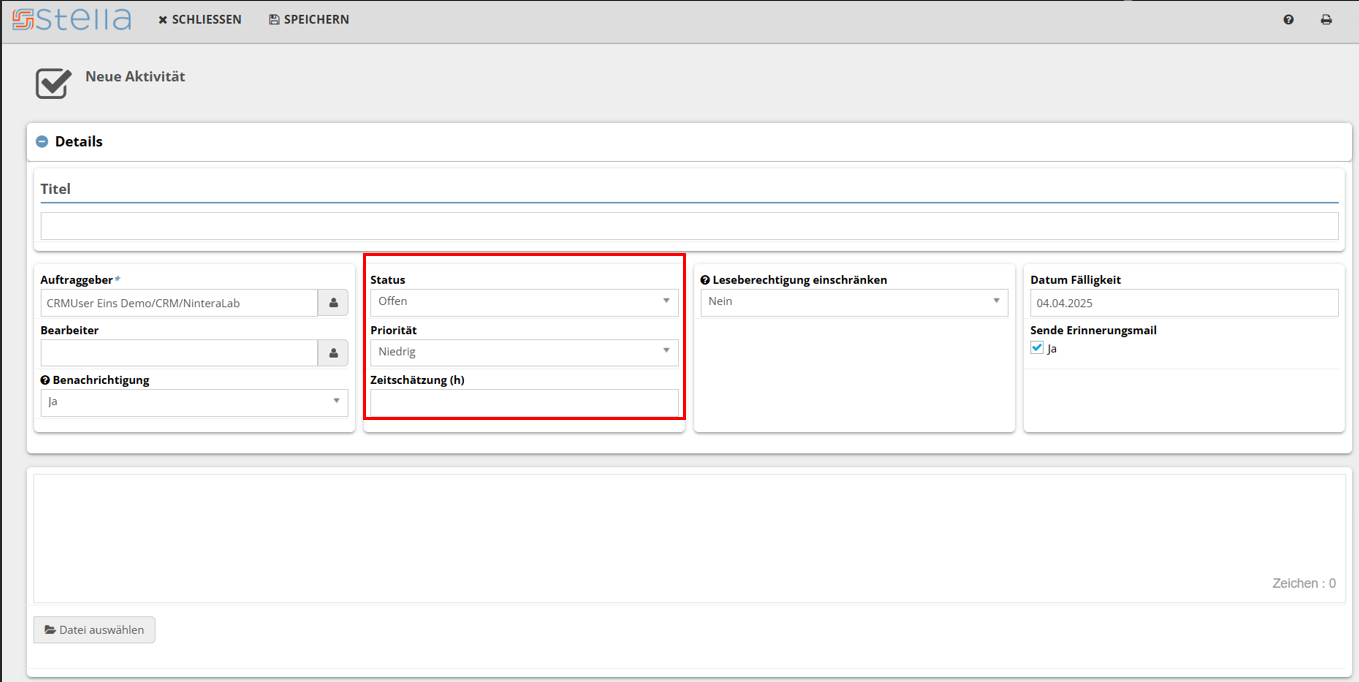
Task: Click Speichern in the top toolbar
Action: tap(309, 20)
